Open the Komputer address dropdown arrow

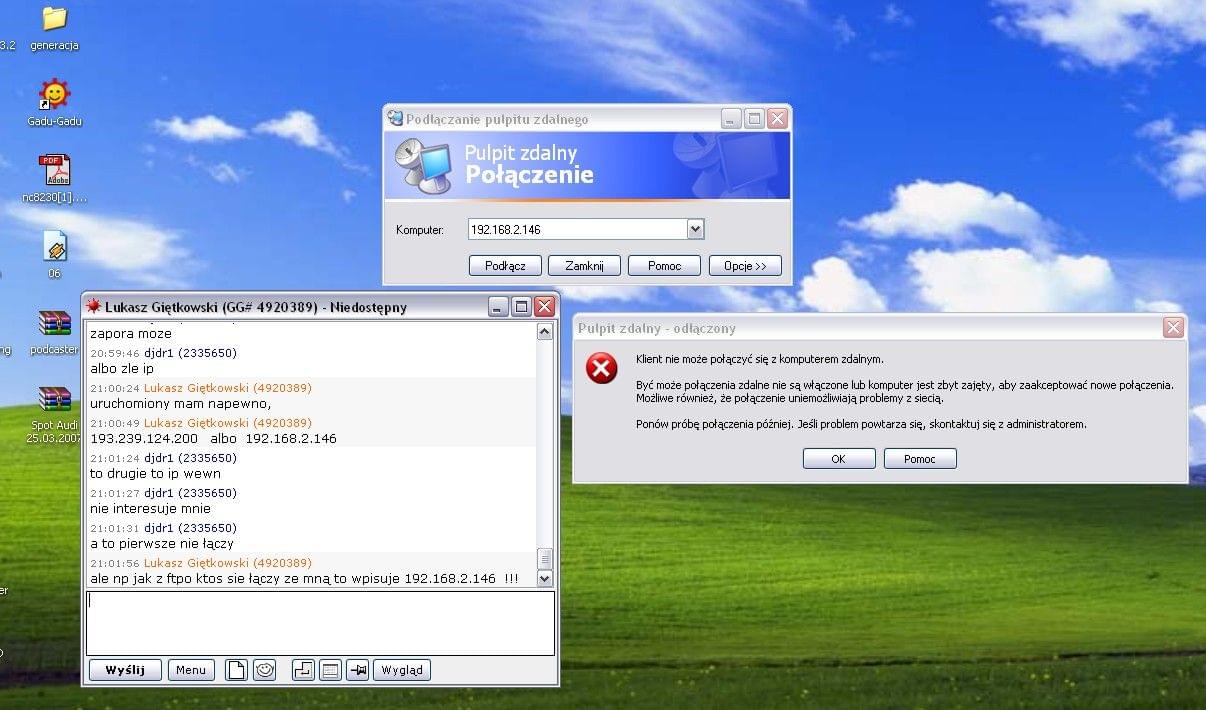click(x=696, y=229)
